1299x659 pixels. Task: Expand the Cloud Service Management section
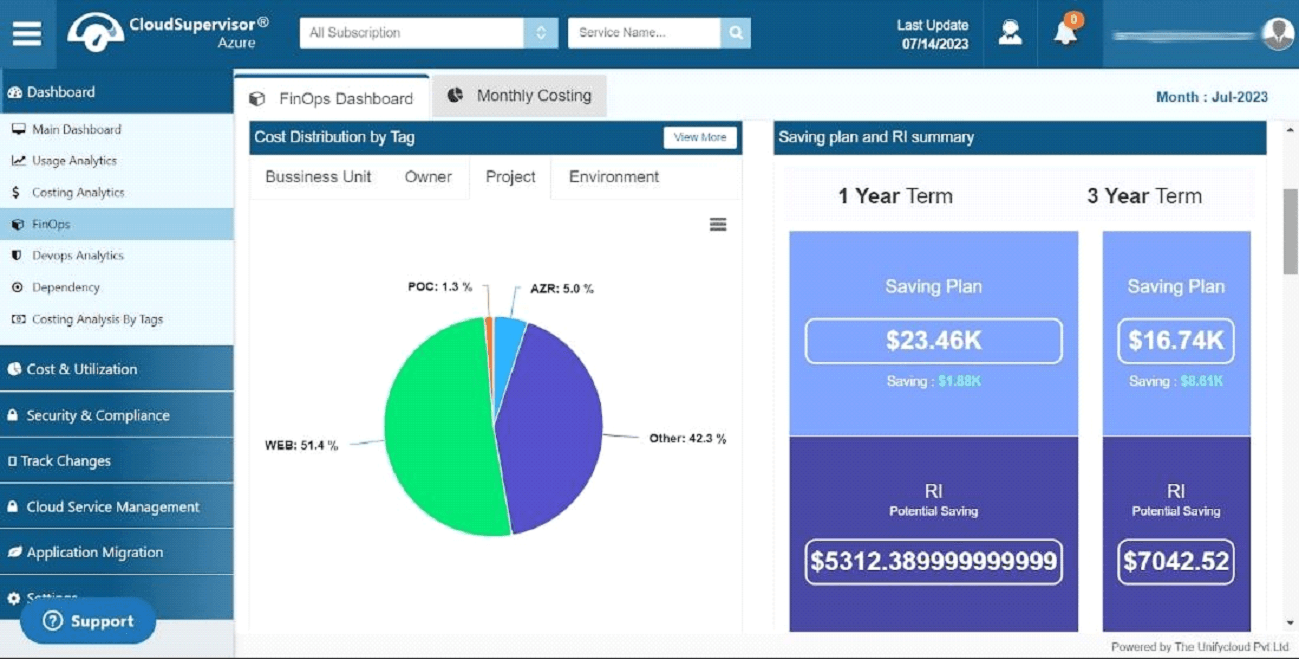click(117, 507)
